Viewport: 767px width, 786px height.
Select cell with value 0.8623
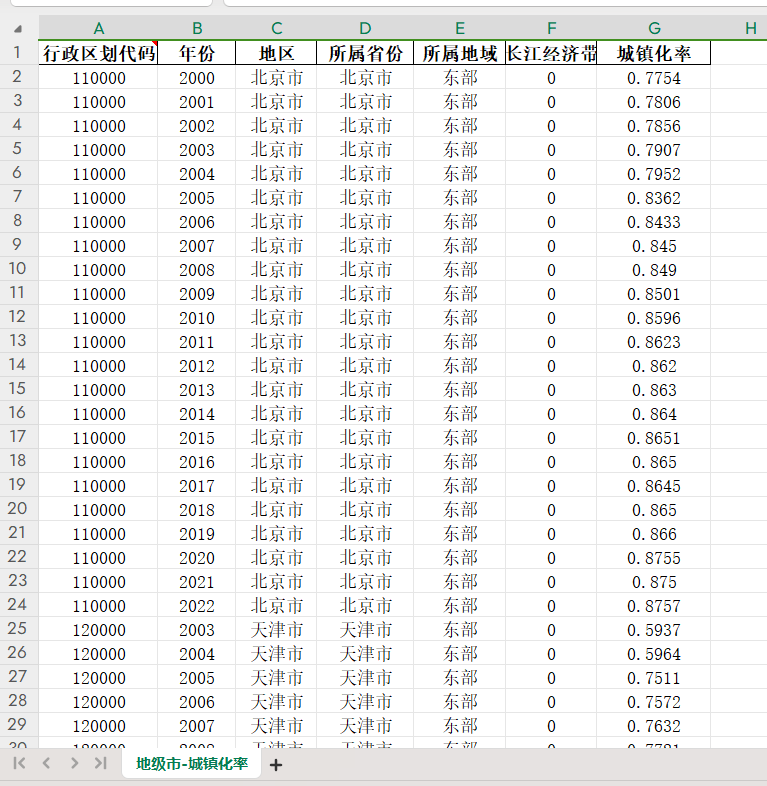(654, 342)
